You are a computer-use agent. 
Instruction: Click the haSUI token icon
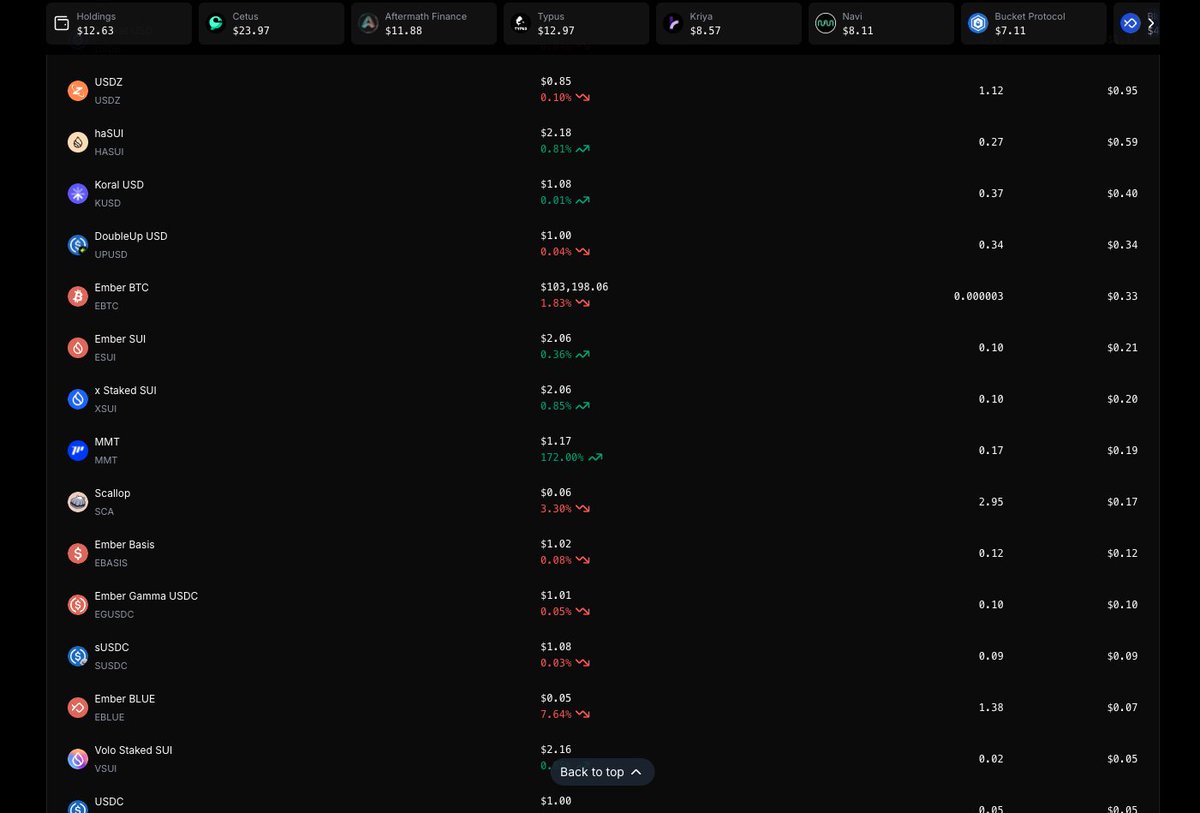click(78, 142)
